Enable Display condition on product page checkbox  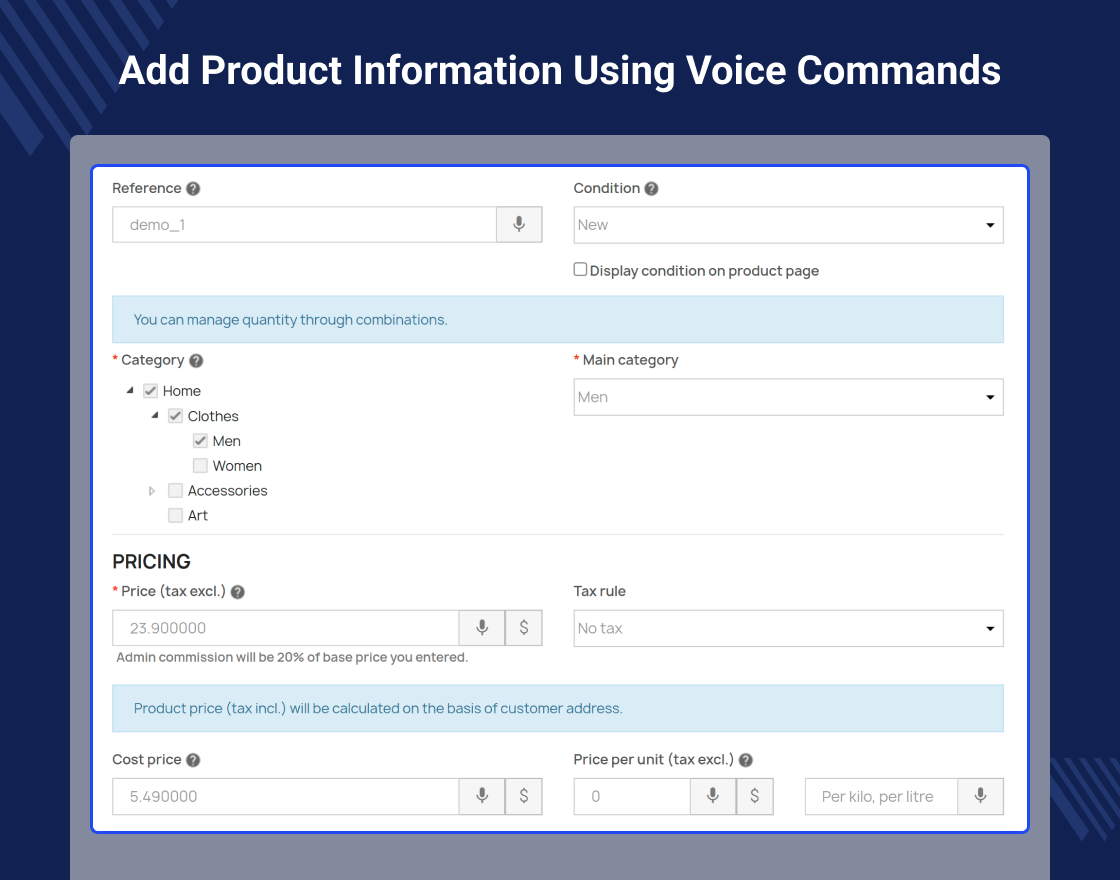pyautogui.click(x=581, y=269)
